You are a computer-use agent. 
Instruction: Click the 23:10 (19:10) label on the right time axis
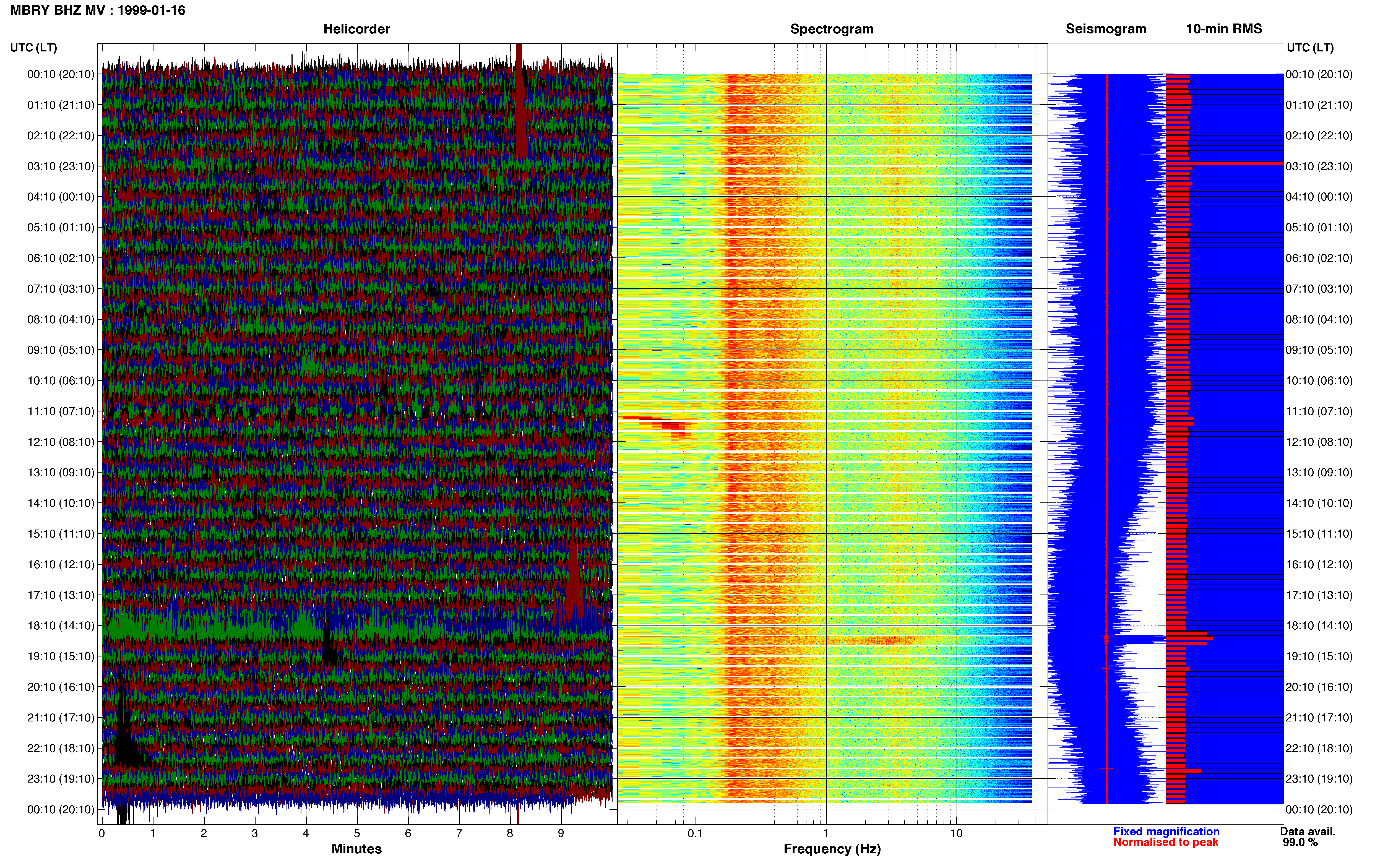[x=1319, y=779]
